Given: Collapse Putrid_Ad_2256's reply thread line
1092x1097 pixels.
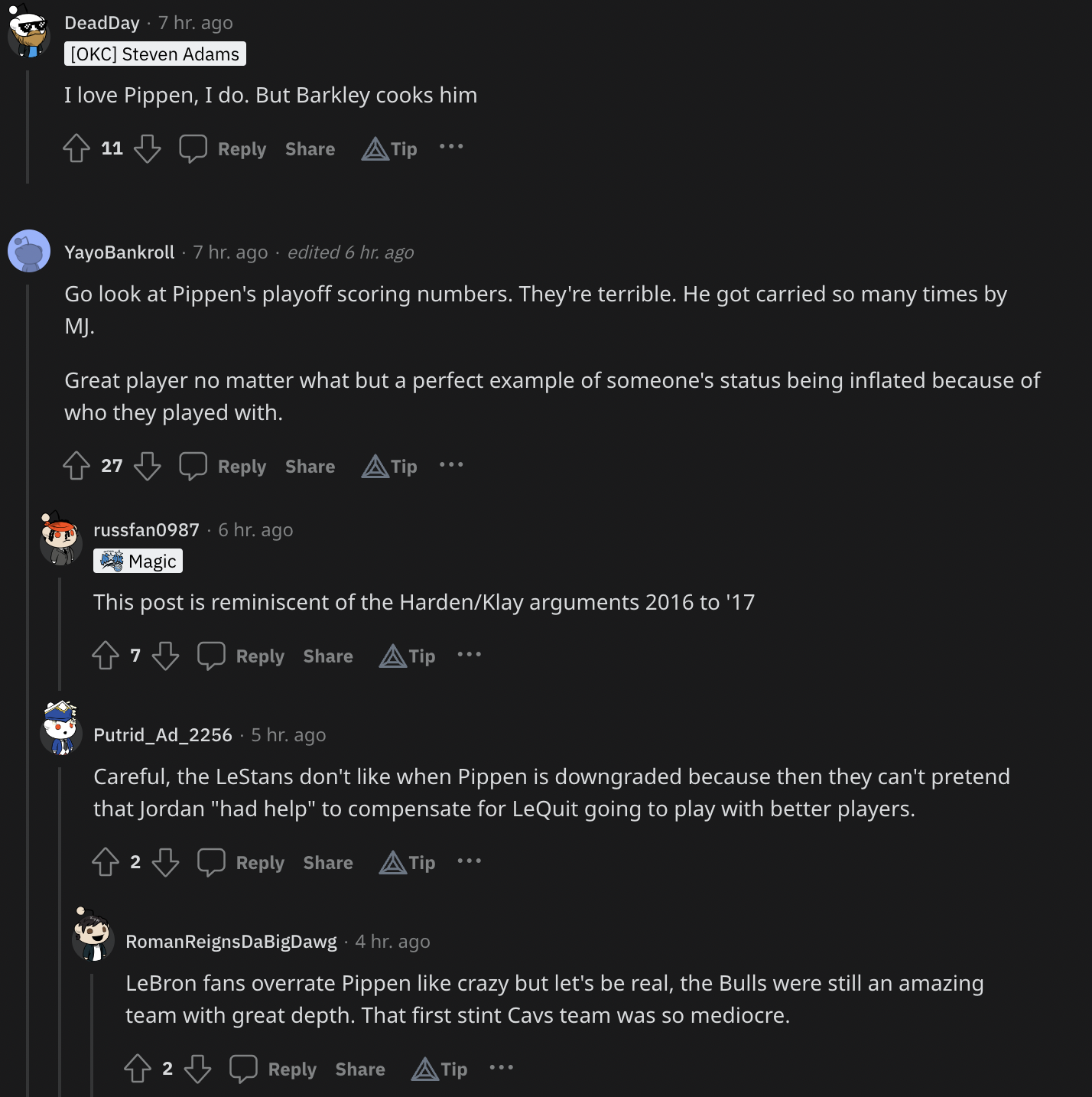Looking at the screenshot, I should click(60, 918).
